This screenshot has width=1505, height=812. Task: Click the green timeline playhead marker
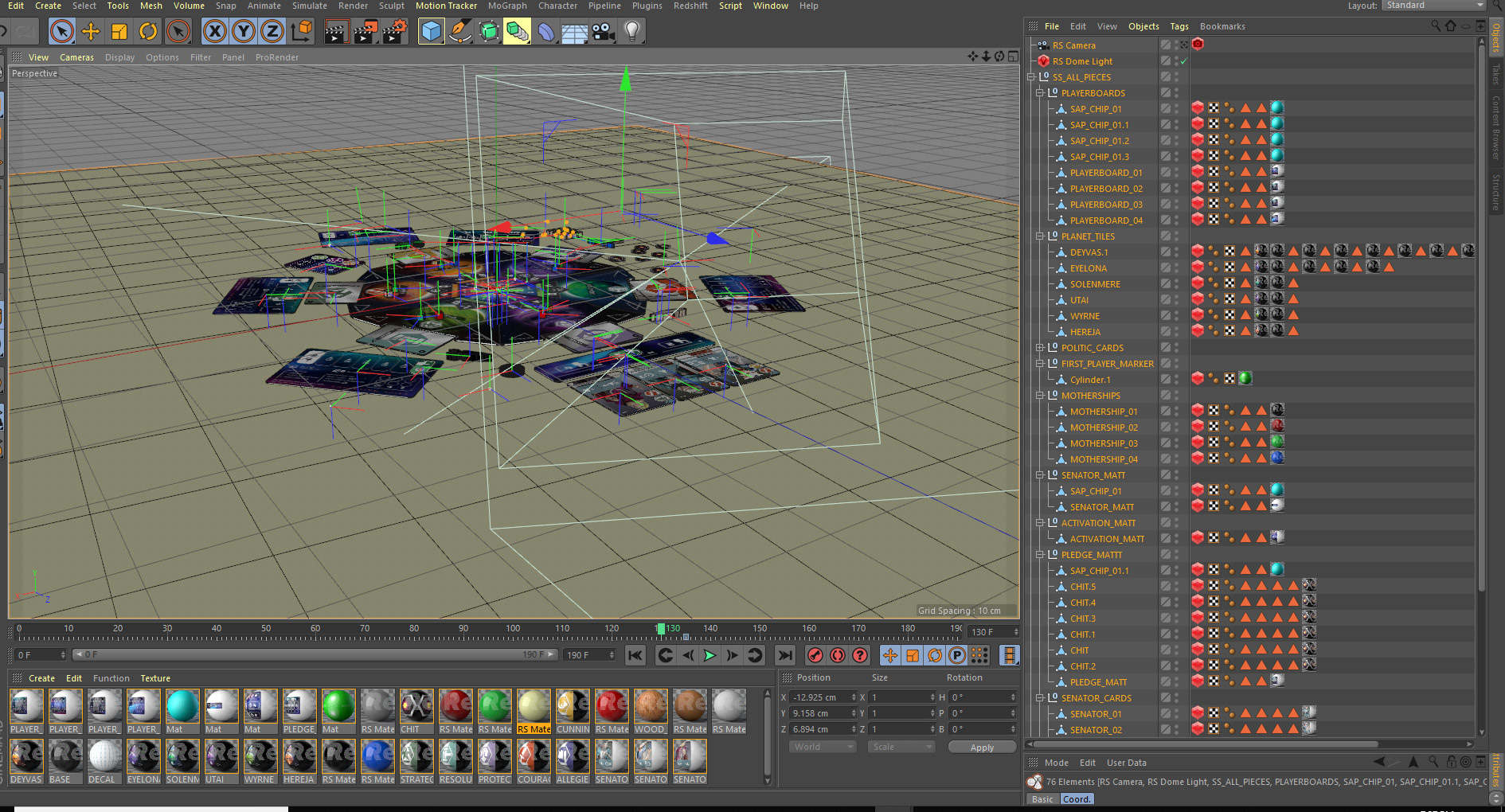point(659,629)
